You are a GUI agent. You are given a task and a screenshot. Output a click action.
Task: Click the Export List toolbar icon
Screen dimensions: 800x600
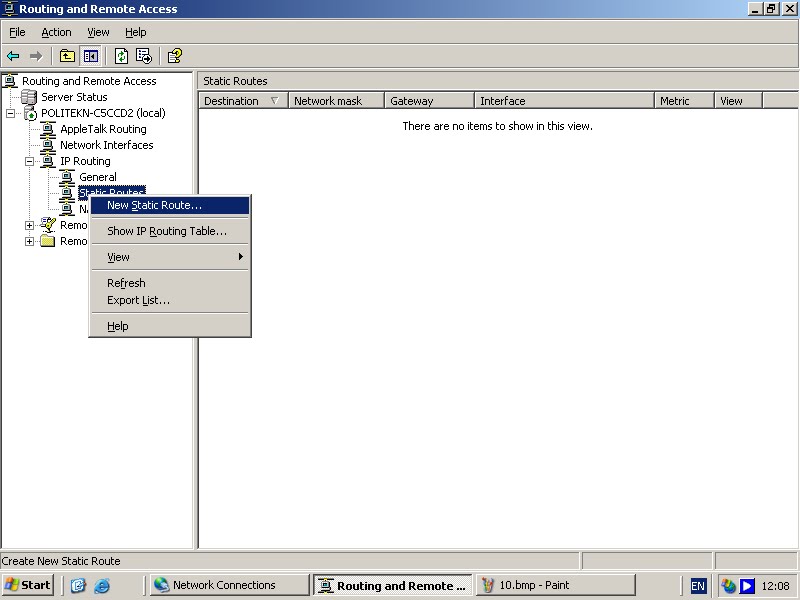[144, 56]
